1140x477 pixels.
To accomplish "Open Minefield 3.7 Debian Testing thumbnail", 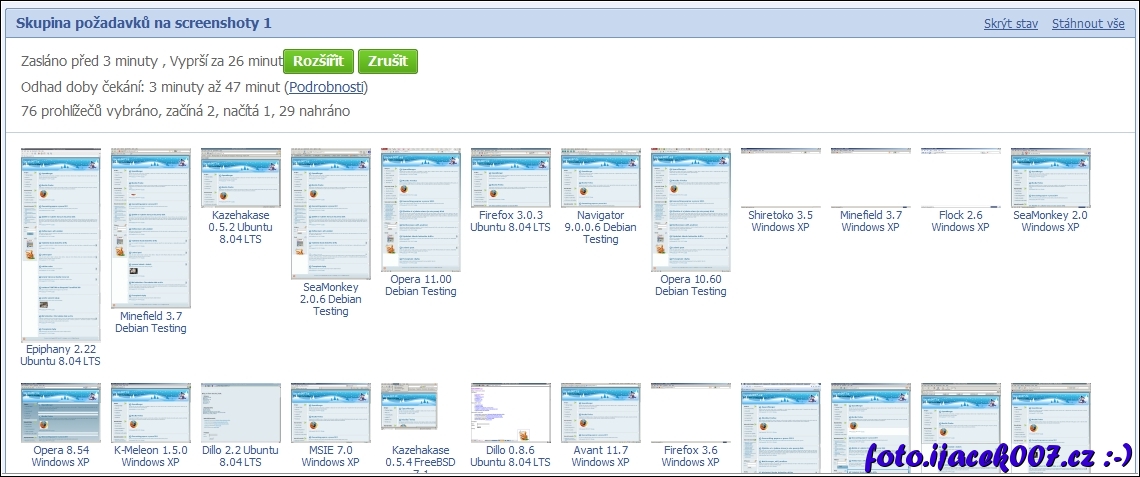I will [150, 228].
